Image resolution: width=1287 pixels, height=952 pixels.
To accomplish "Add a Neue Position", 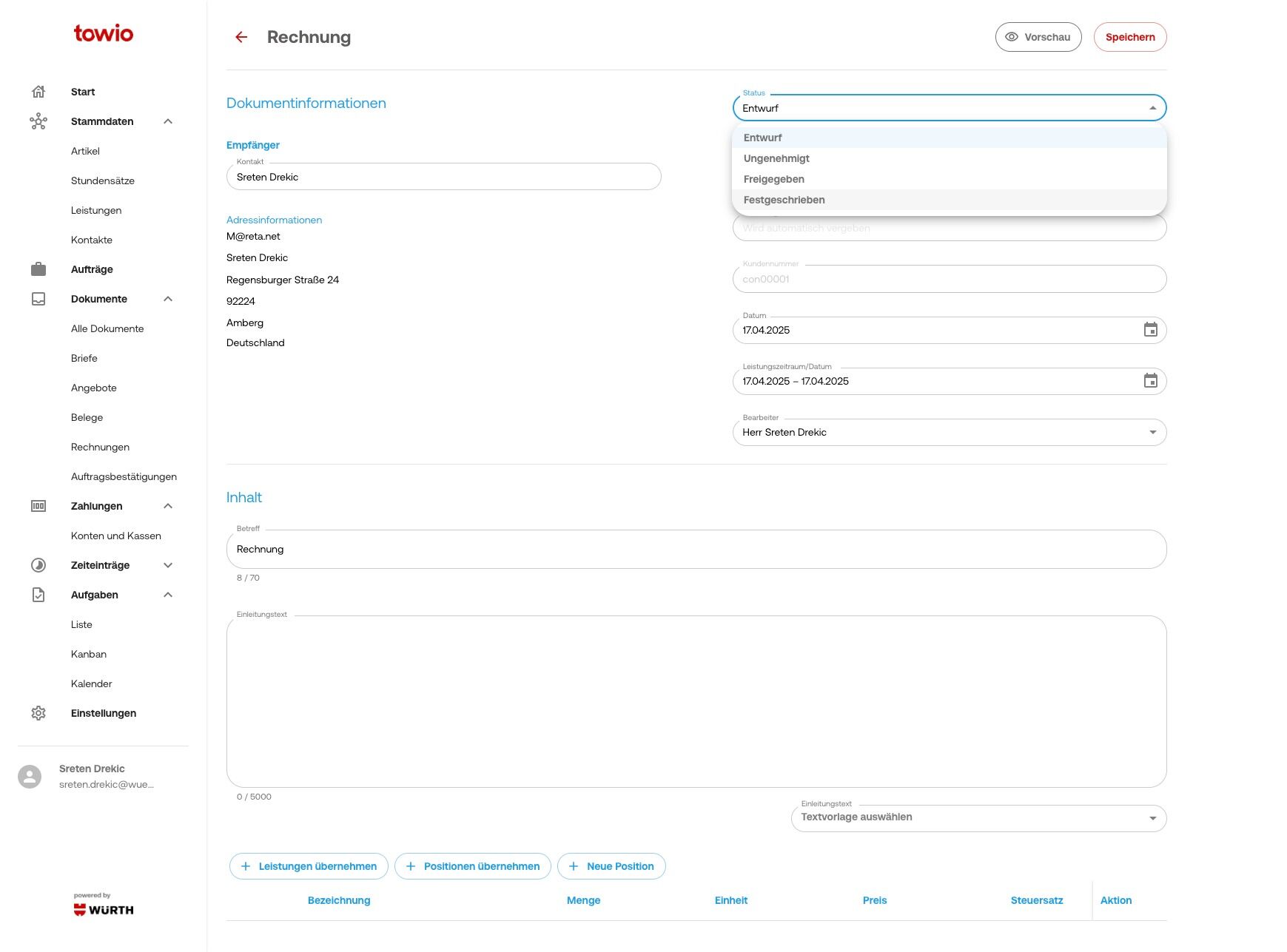I will pyautogui.click(x=611, y=866).
